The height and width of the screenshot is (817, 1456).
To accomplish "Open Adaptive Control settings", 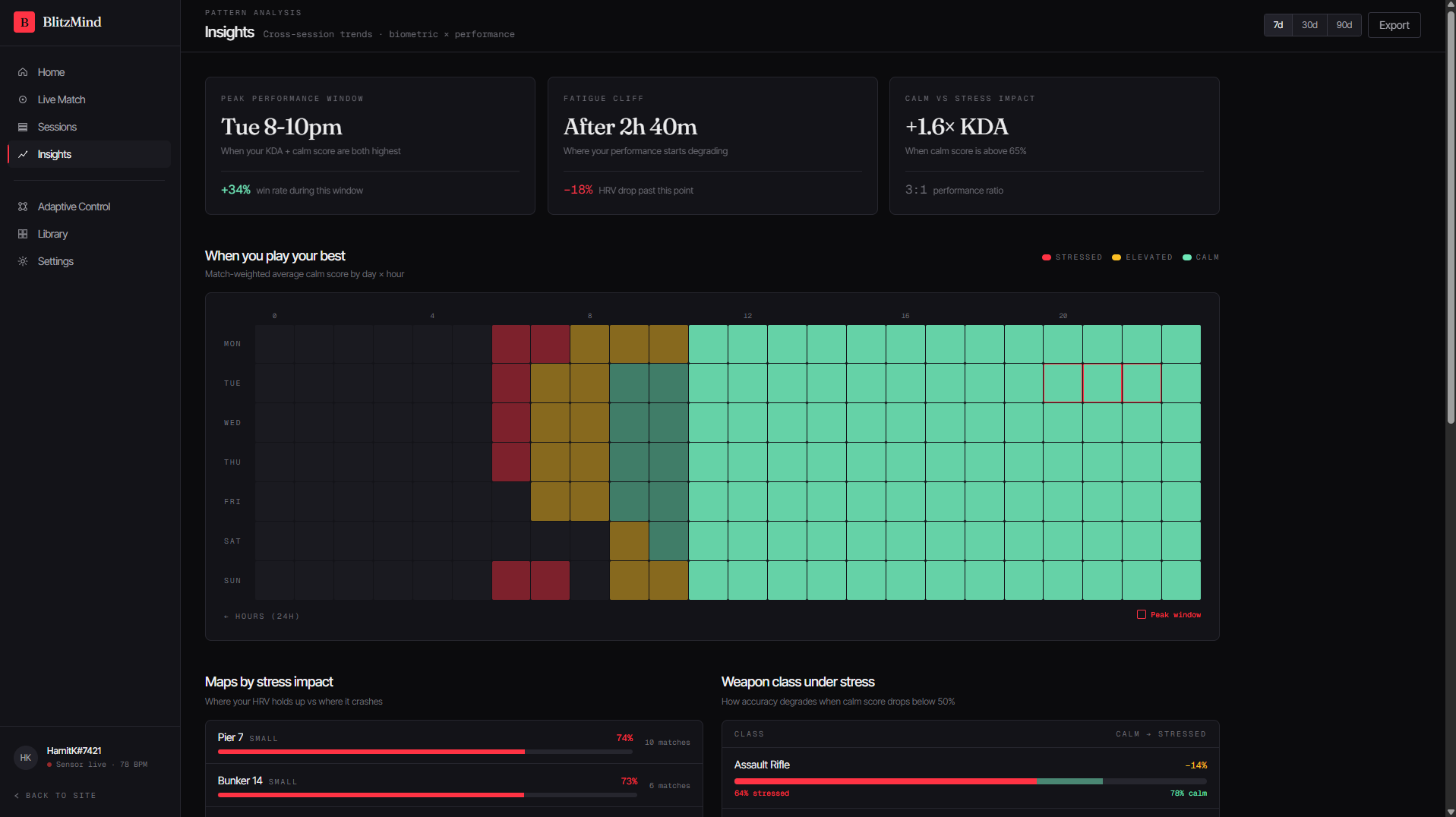I will click(x=89, y=207).
